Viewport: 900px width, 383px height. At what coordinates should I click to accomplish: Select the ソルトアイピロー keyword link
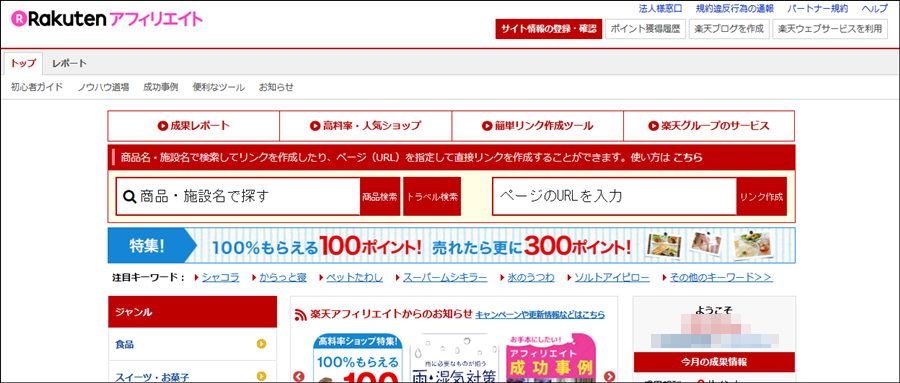tap(612, 278)
